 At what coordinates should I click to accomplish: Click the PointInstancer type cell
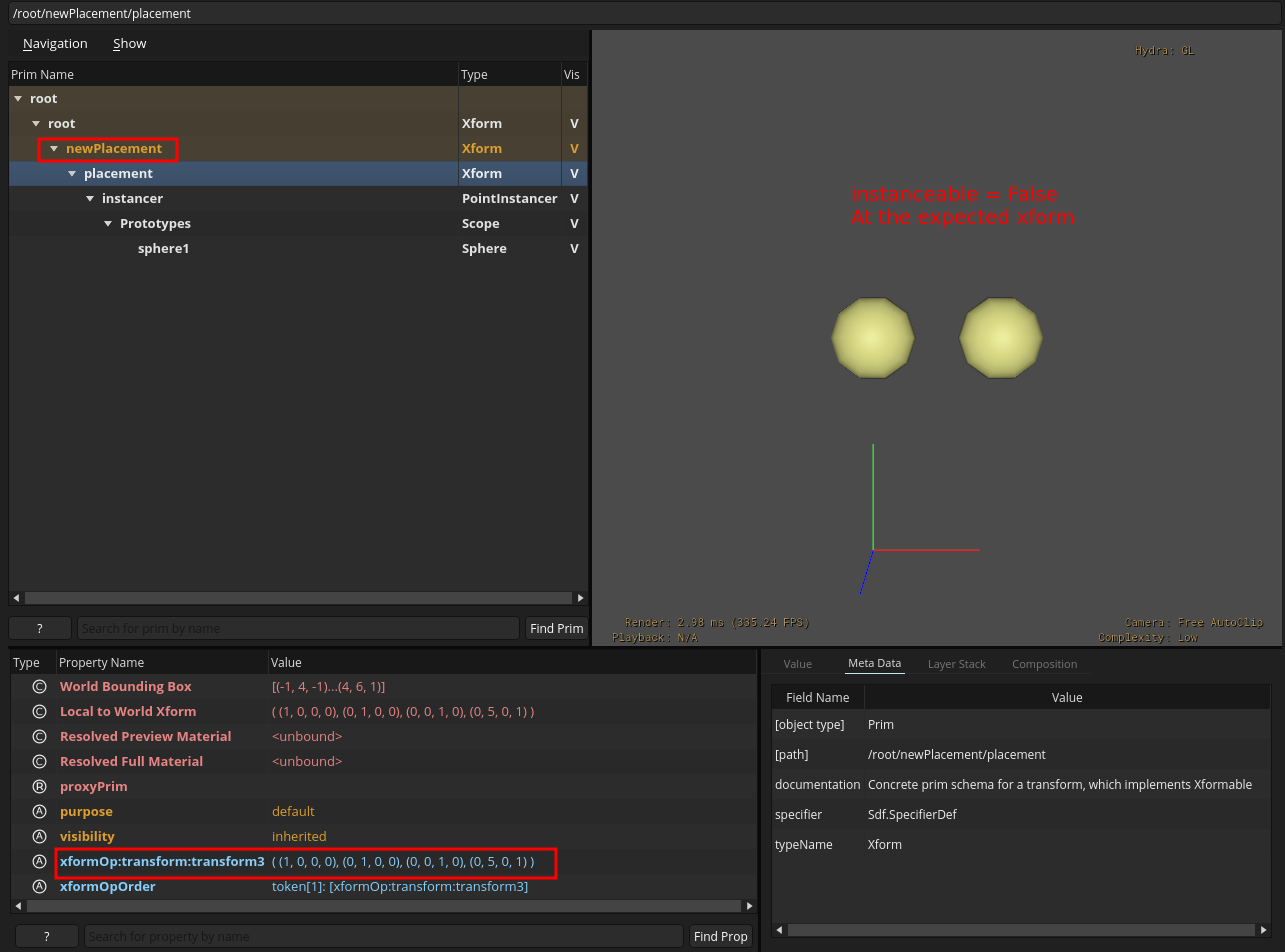[x=510, y=199]
